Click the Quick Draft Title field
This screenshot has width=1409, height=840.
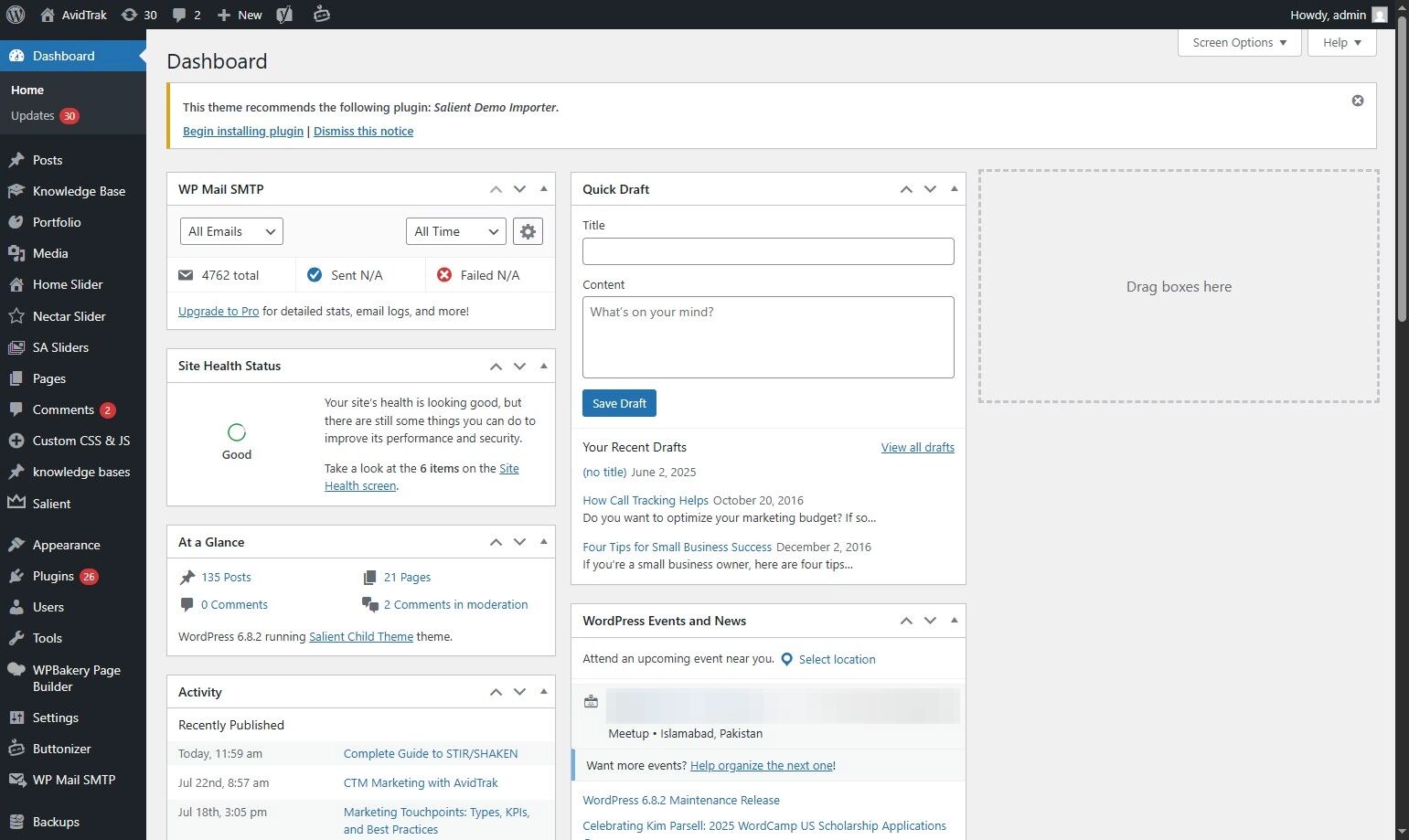pyautogui.click(x=768, y=251)
